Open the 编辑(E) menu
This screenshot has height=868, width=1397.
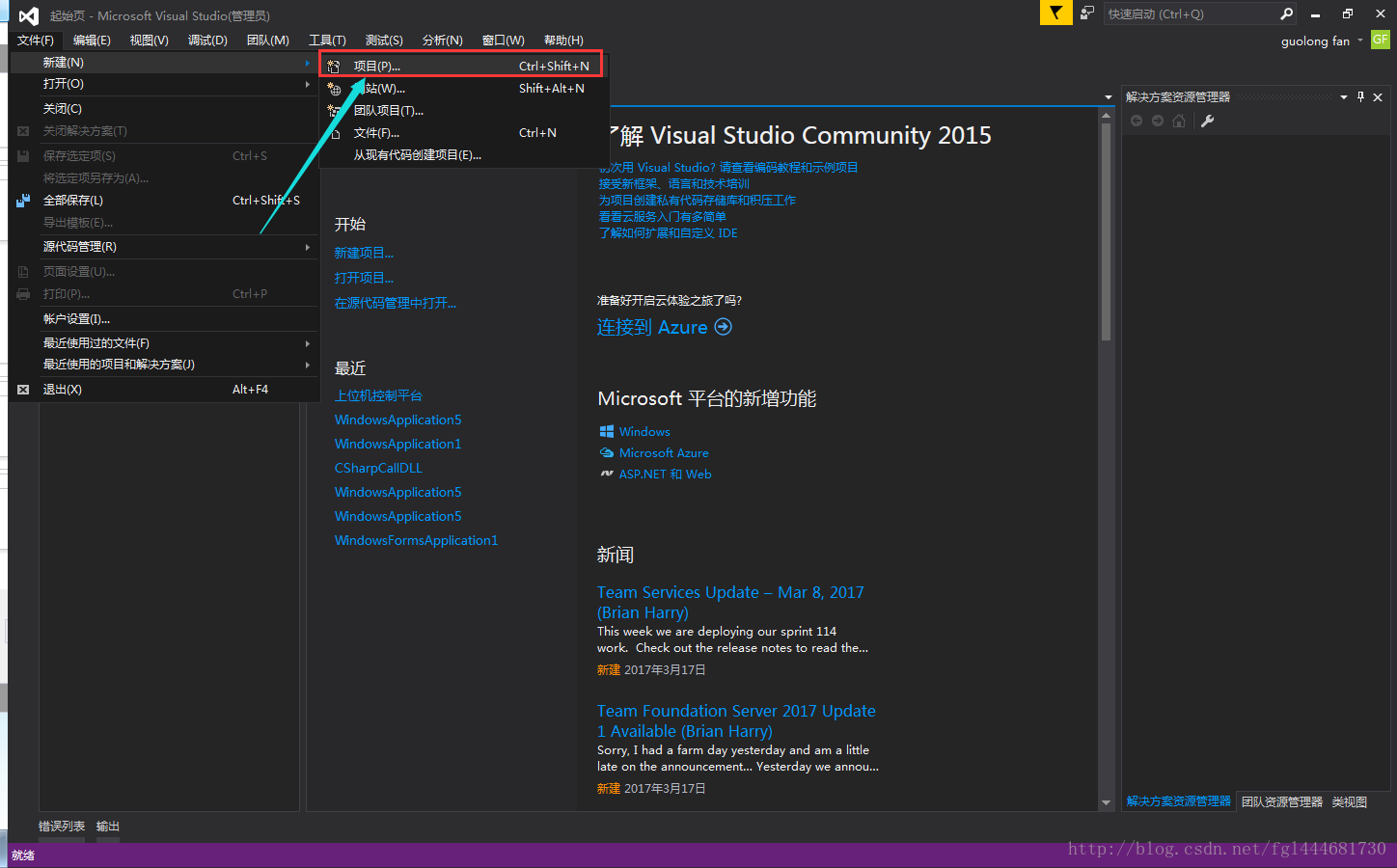92,41
